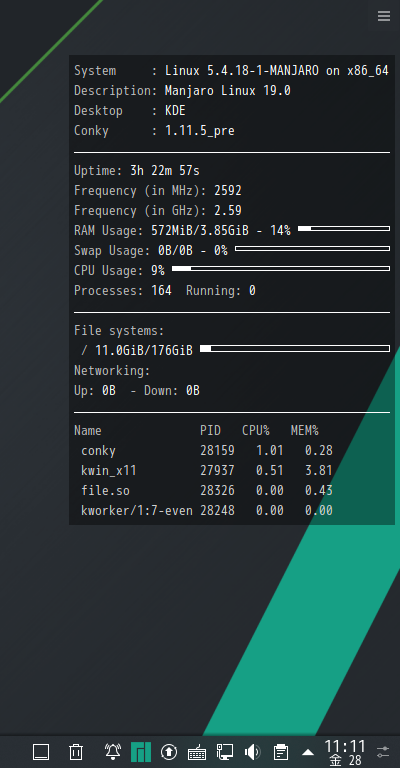Image resolution: width=400 pixels, height=768 pixels.
Task: Click the Processes count '164'
Action: click(x=162, y=291)
